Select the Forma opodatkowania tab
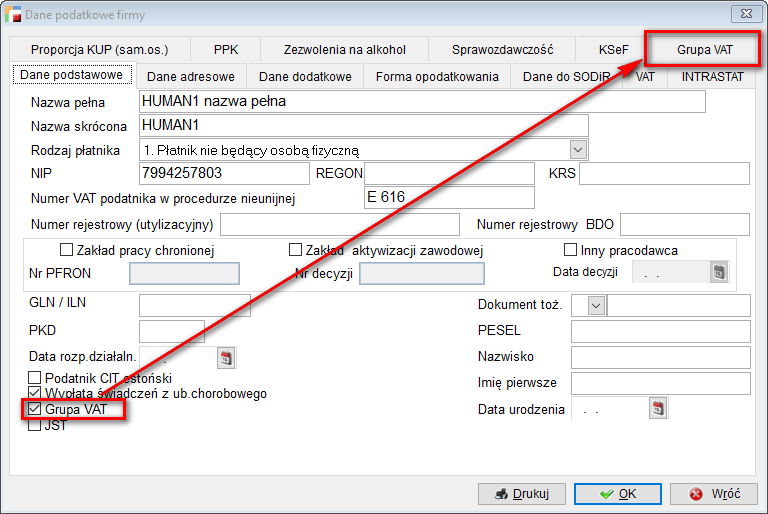The image size is (768, 514). coord(437,76)
